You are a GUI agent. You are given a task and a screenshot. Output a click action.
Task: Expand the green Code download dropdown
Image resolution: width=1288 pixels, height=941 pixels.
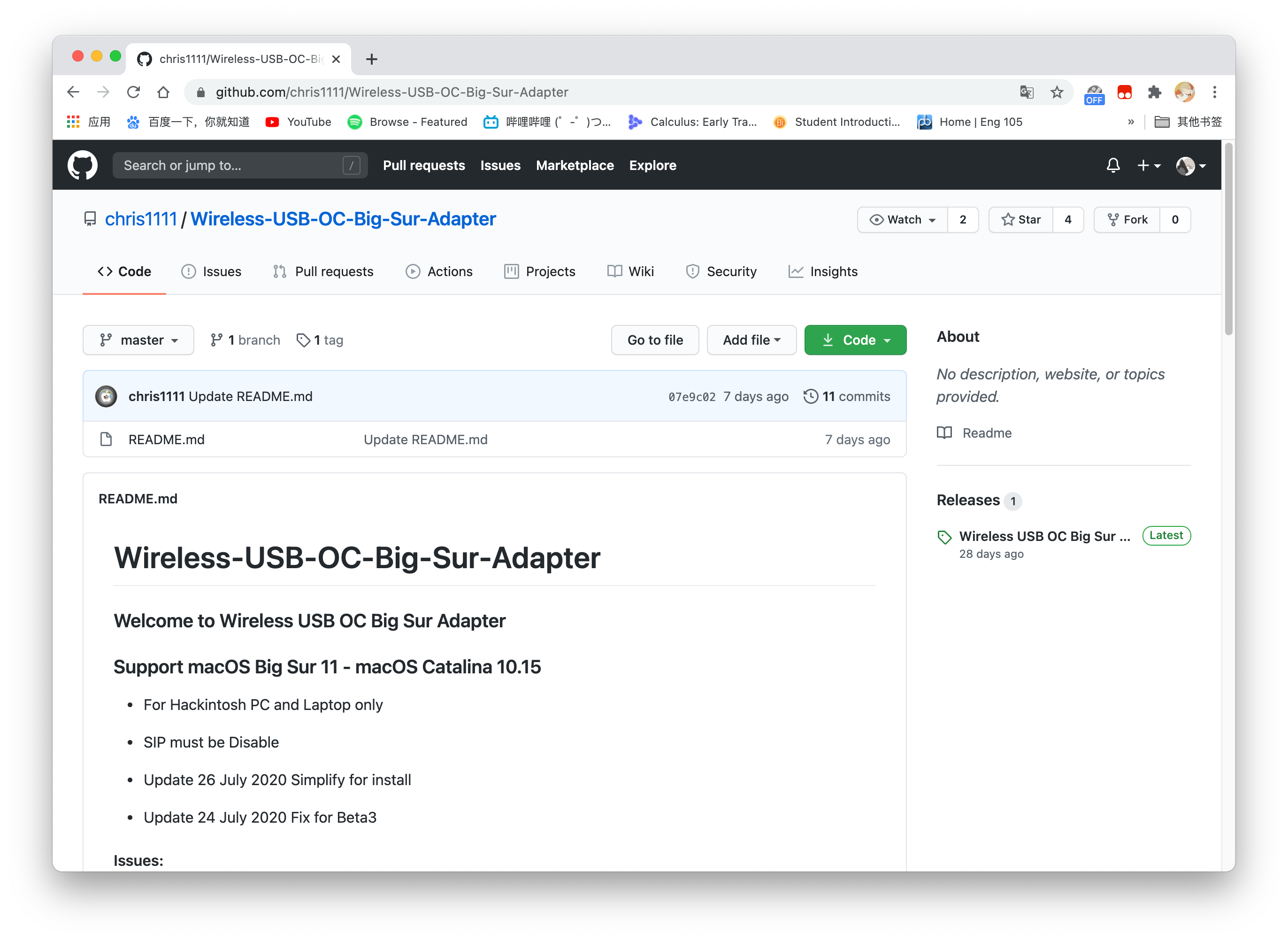pos(855,340)
